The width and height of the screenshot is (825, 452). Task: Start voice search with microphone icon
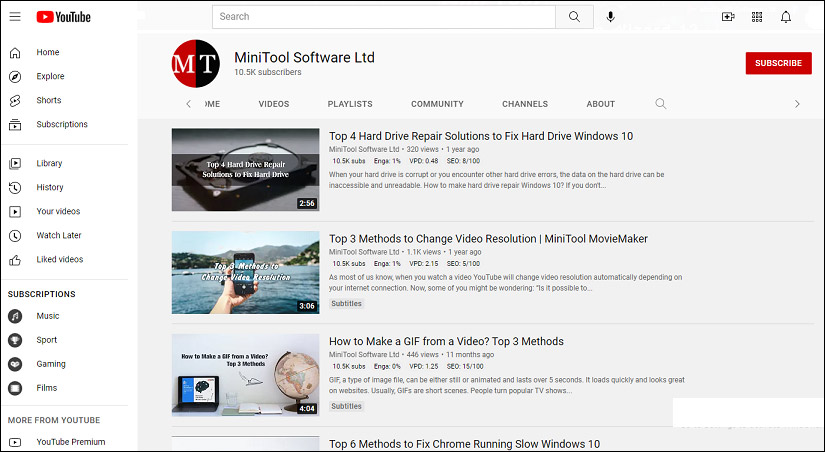click(610, 17)
